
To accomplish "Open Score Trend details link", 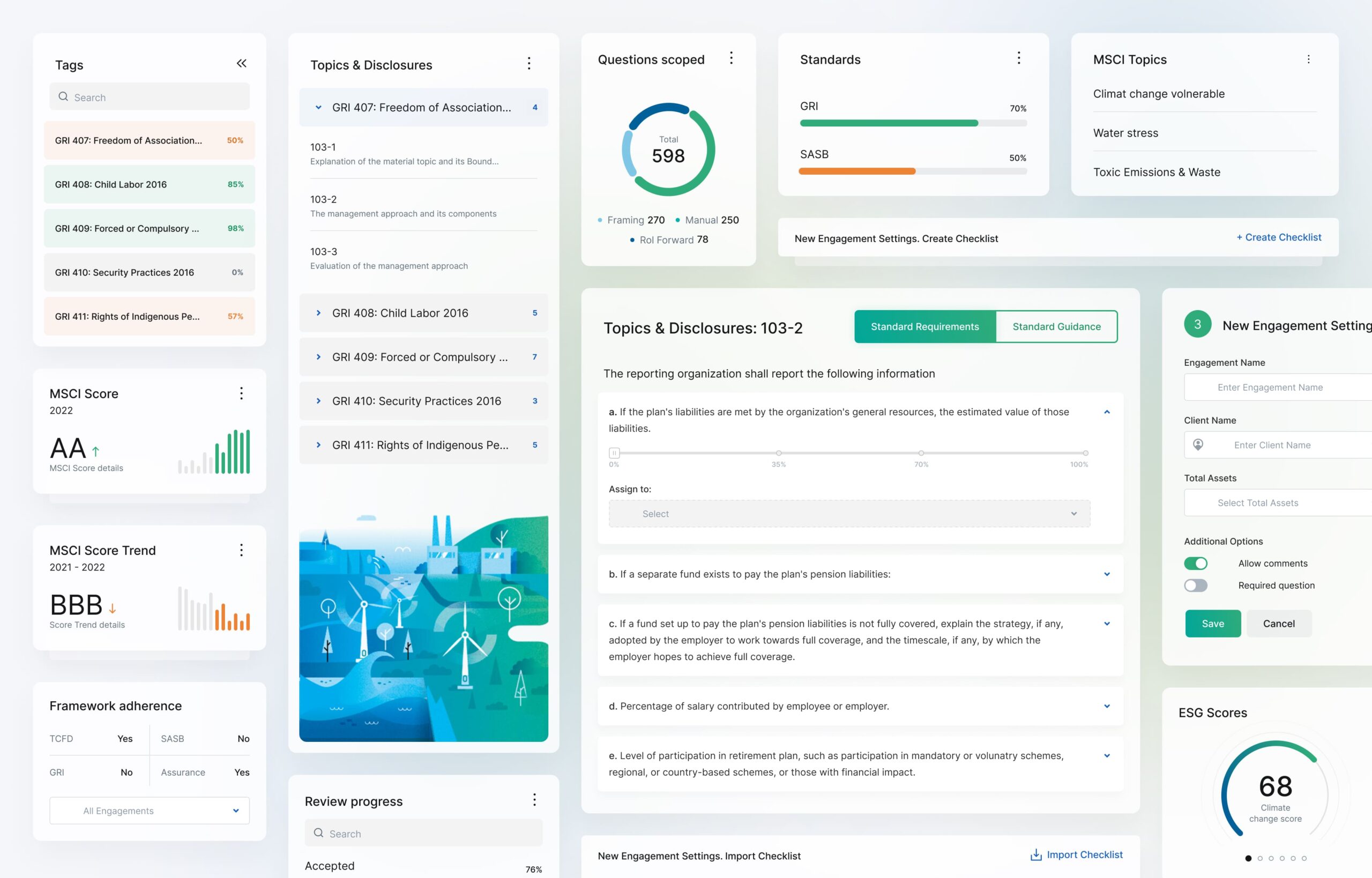I will click(87, 625).
